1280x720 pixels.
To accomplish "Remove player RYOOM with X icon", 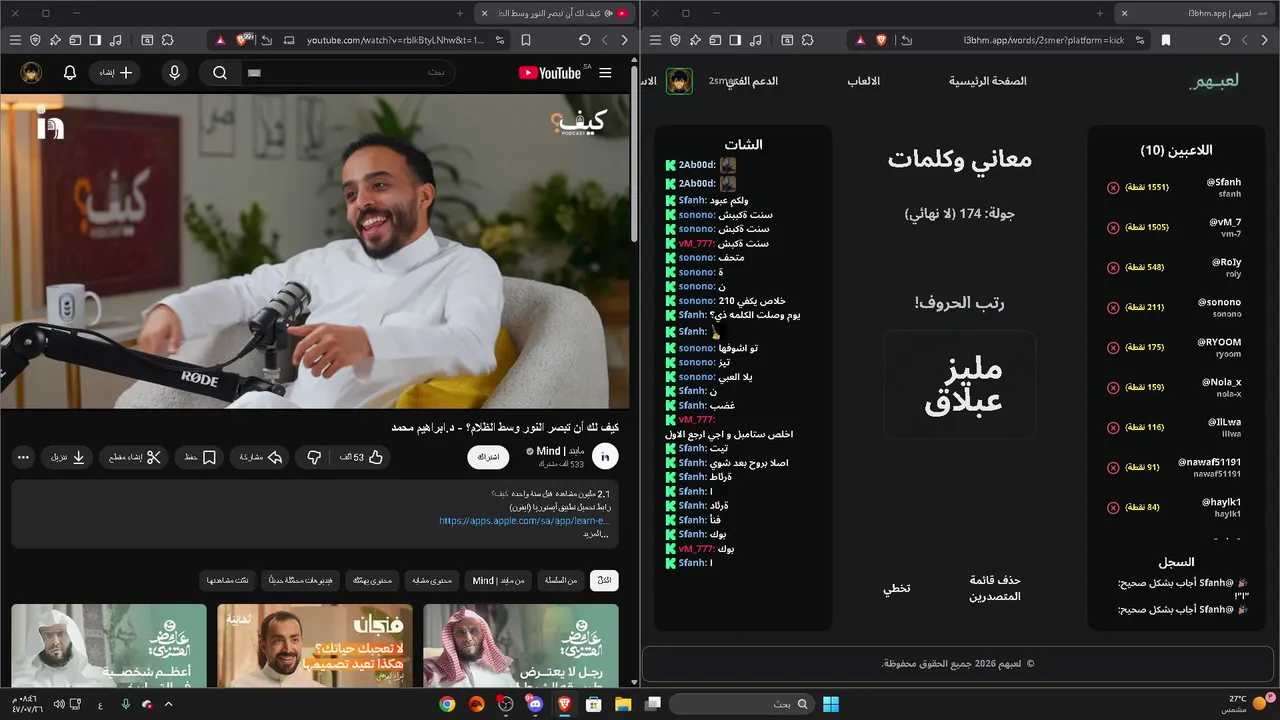I will pos(1113,348).
